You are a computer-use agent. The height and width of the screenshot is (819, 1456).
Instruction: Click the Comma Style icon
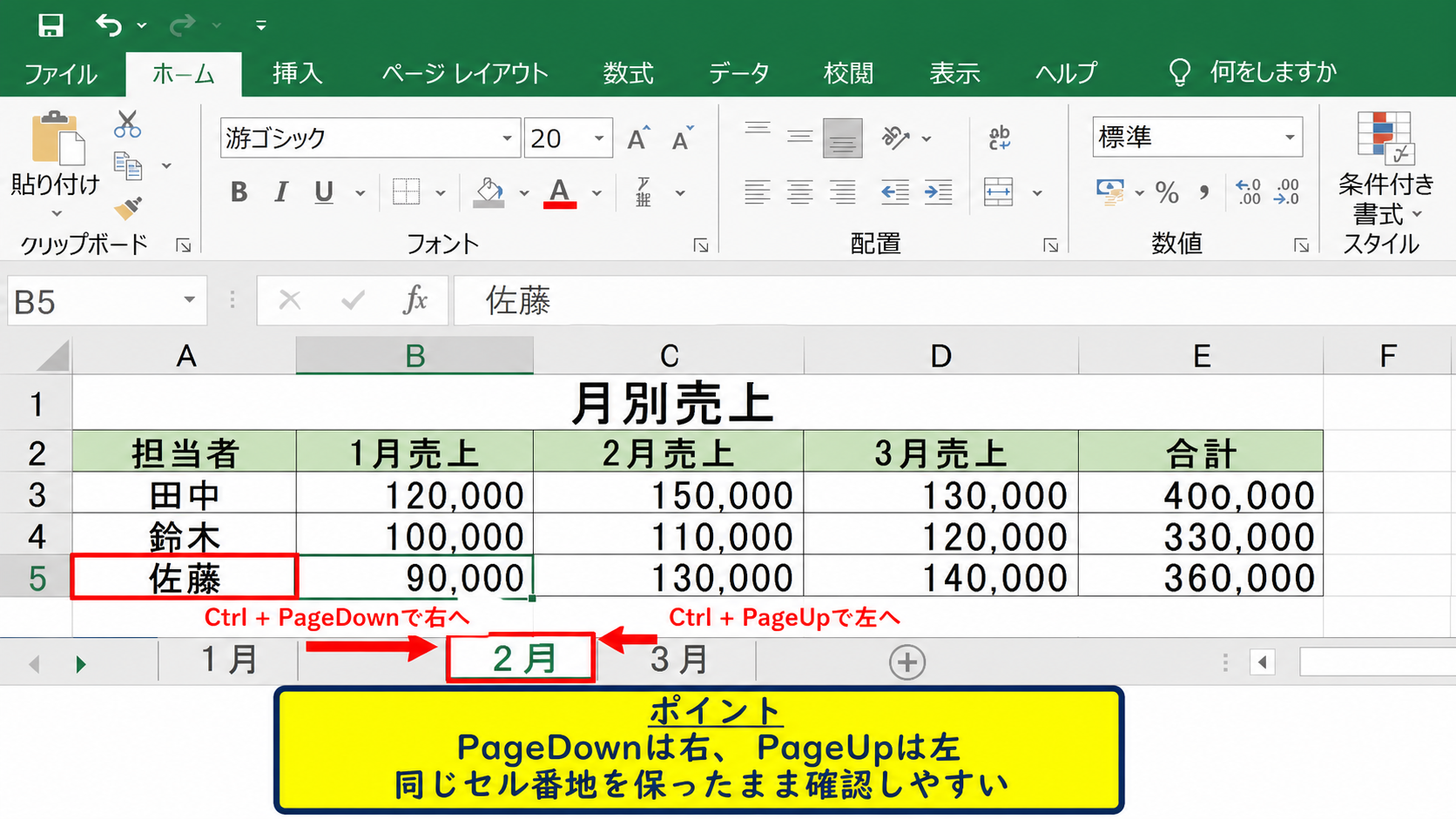point(1204,192)
